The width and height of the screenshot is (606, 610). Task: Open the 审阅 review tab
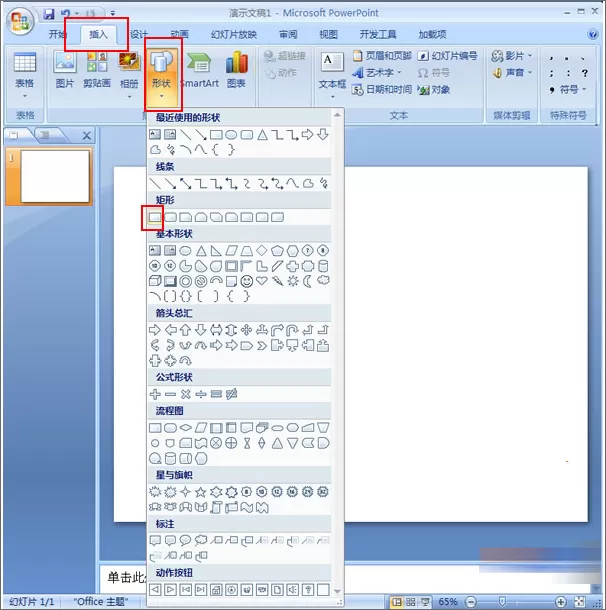(x=288, y=34)
